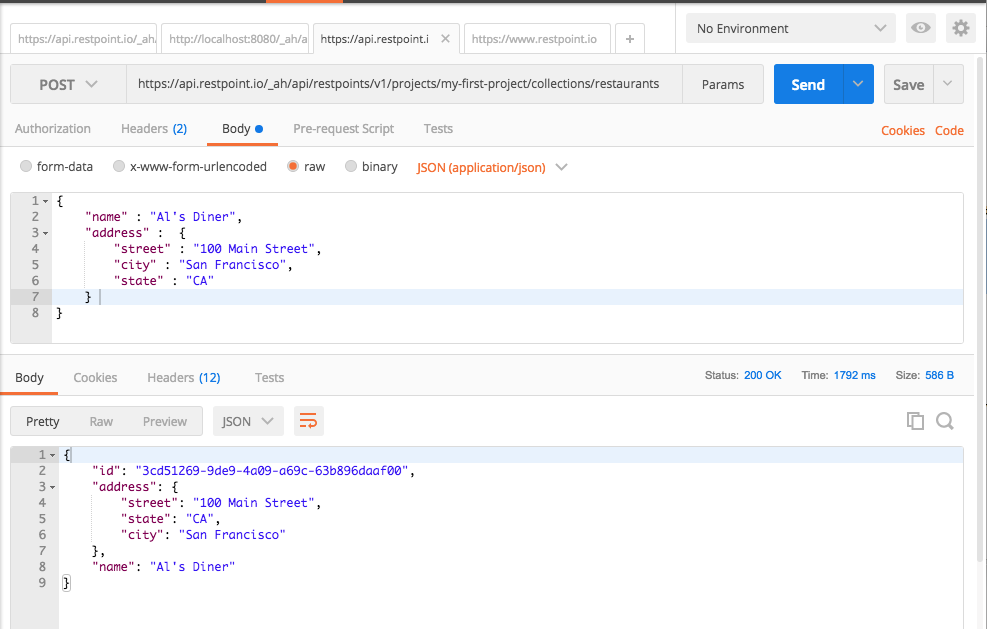Image resolution: width=987 pixels, height=629 pixels.
Task: Open the request Tests tab
Action: click(x=438, y=128)
